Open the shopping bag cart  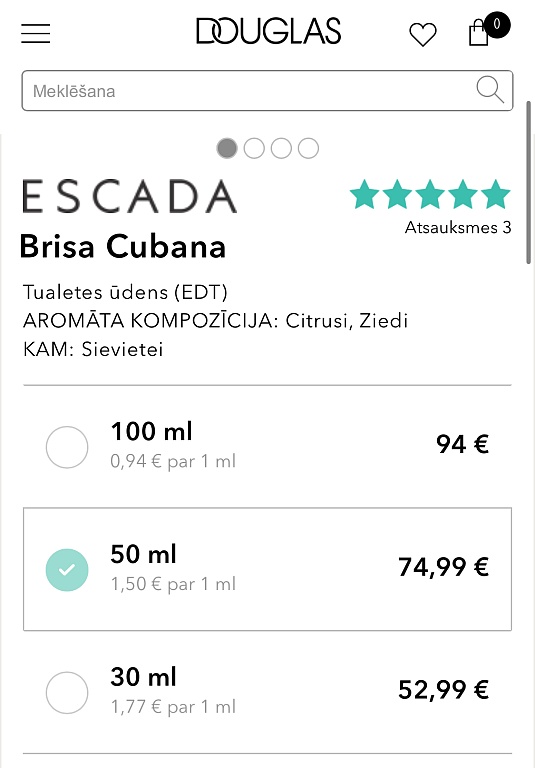pos(479,33)
